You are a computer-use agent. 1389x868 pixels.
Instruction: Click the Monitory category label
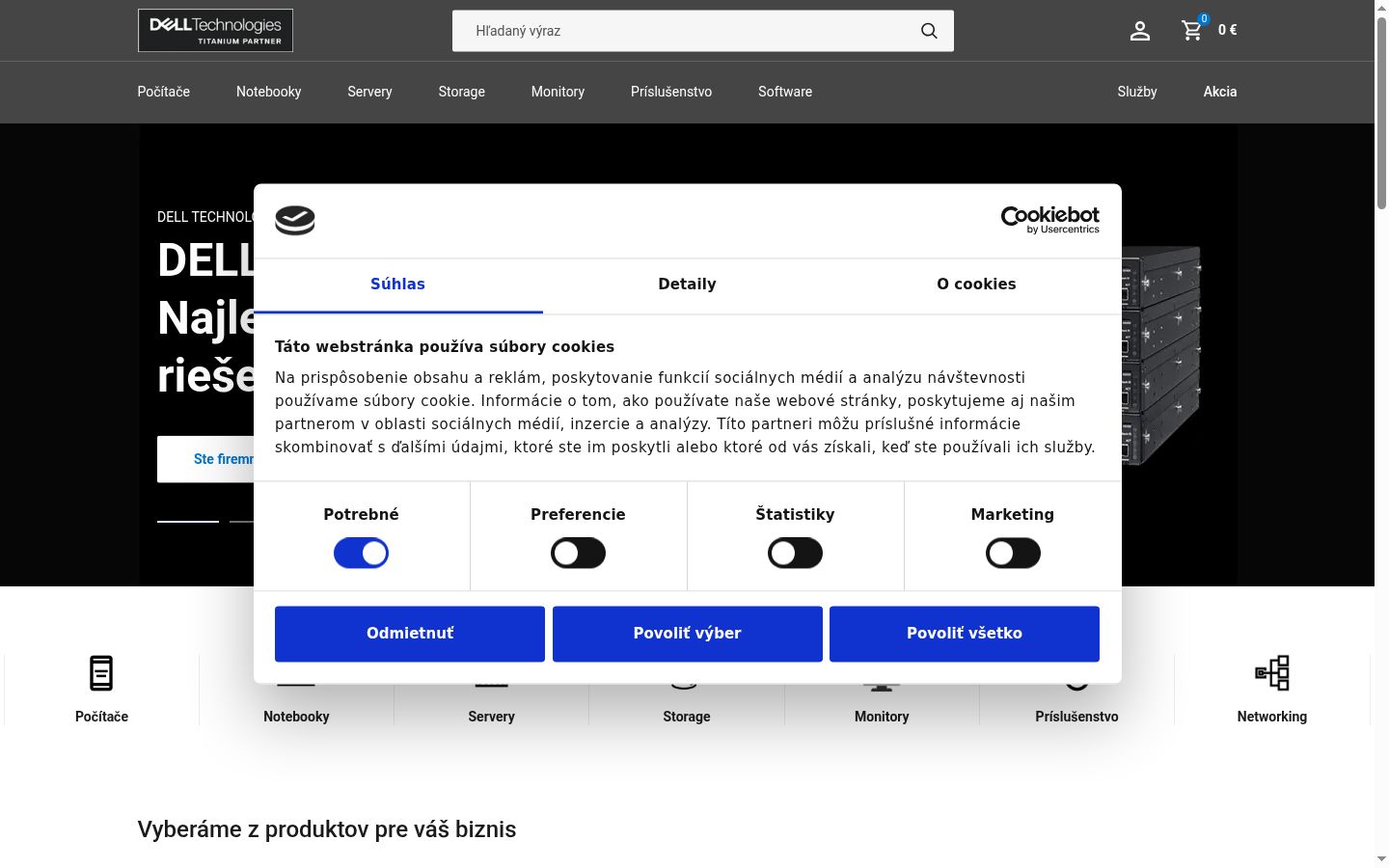tap(882, 717)
